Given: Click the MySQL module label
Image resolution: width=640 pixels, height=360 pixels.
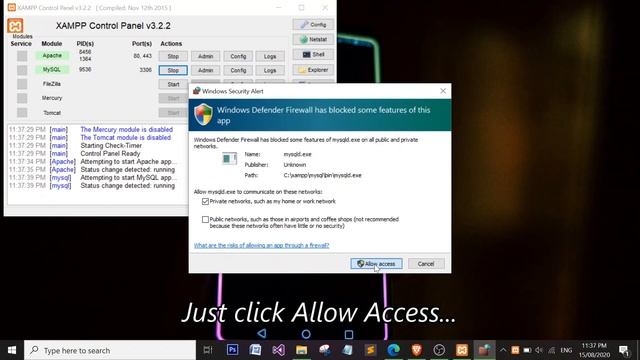Looking at the screenshot, I should pyautogui.click(x=52, y=70).
